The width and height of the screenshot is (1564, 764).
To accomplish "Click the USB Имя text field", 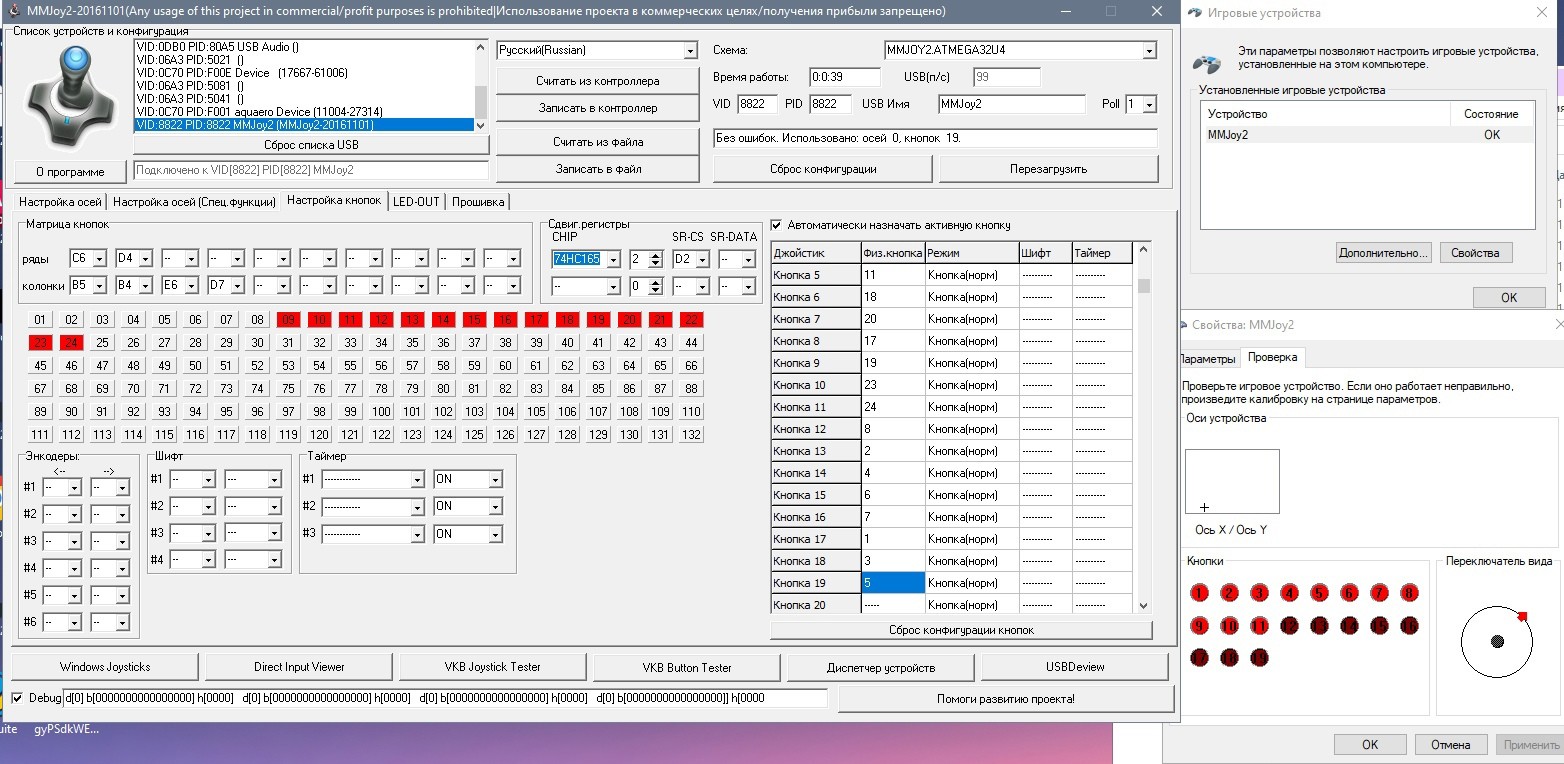I will pyautogui.click(x=1010, y=104).
